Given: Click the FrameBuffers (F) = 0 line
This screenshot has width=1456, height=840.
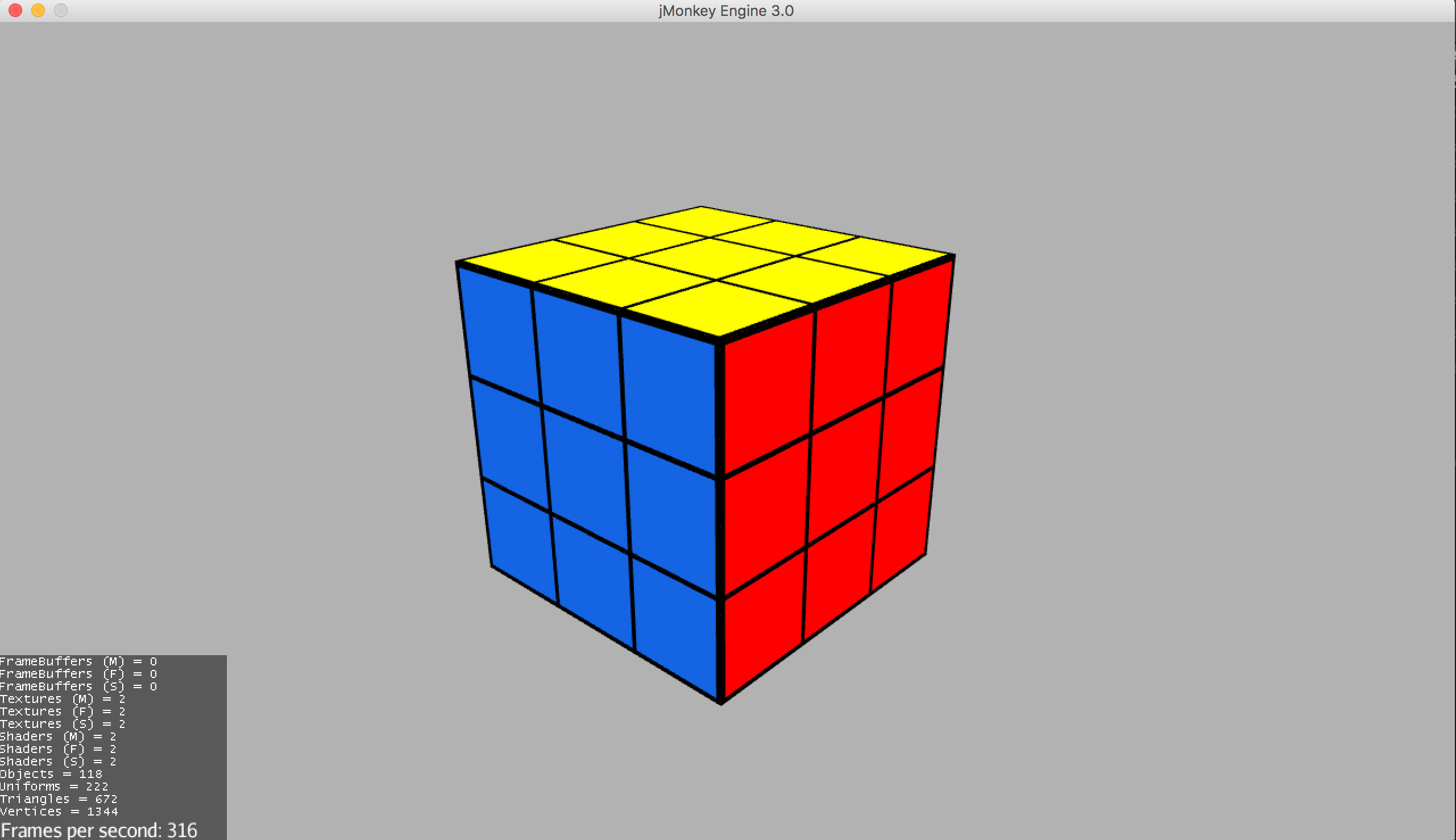Looking at the screenshot, I should click(78, 674).
